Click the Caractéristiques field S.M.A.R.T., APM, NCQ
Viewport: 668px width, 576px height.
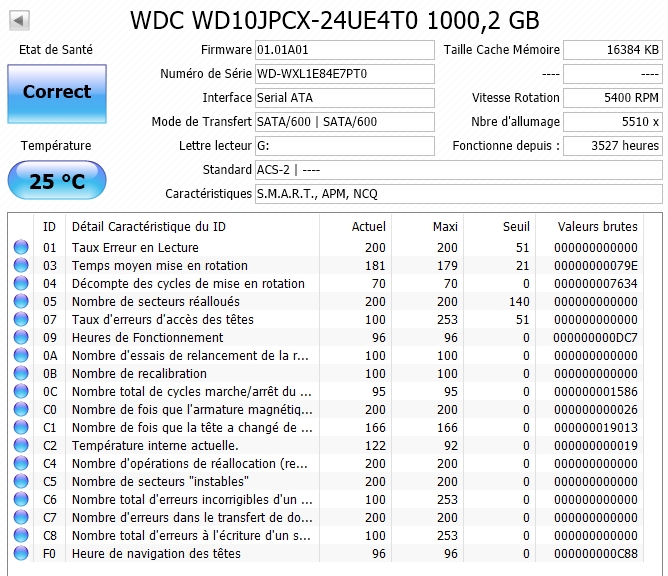click(459, 194)
